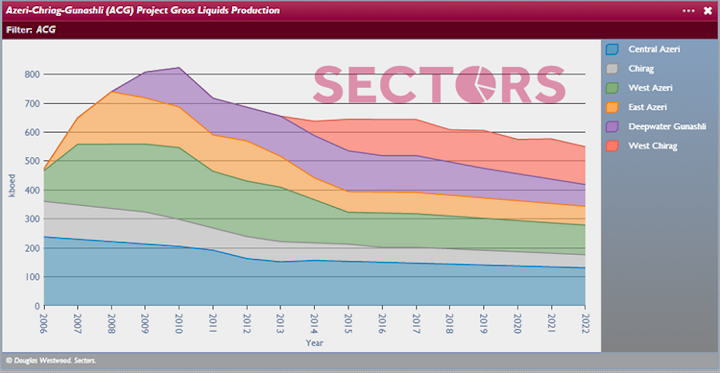The image size is (720, 373).
Task: Click the 2018 year axis label
Action: coord(450,323)
